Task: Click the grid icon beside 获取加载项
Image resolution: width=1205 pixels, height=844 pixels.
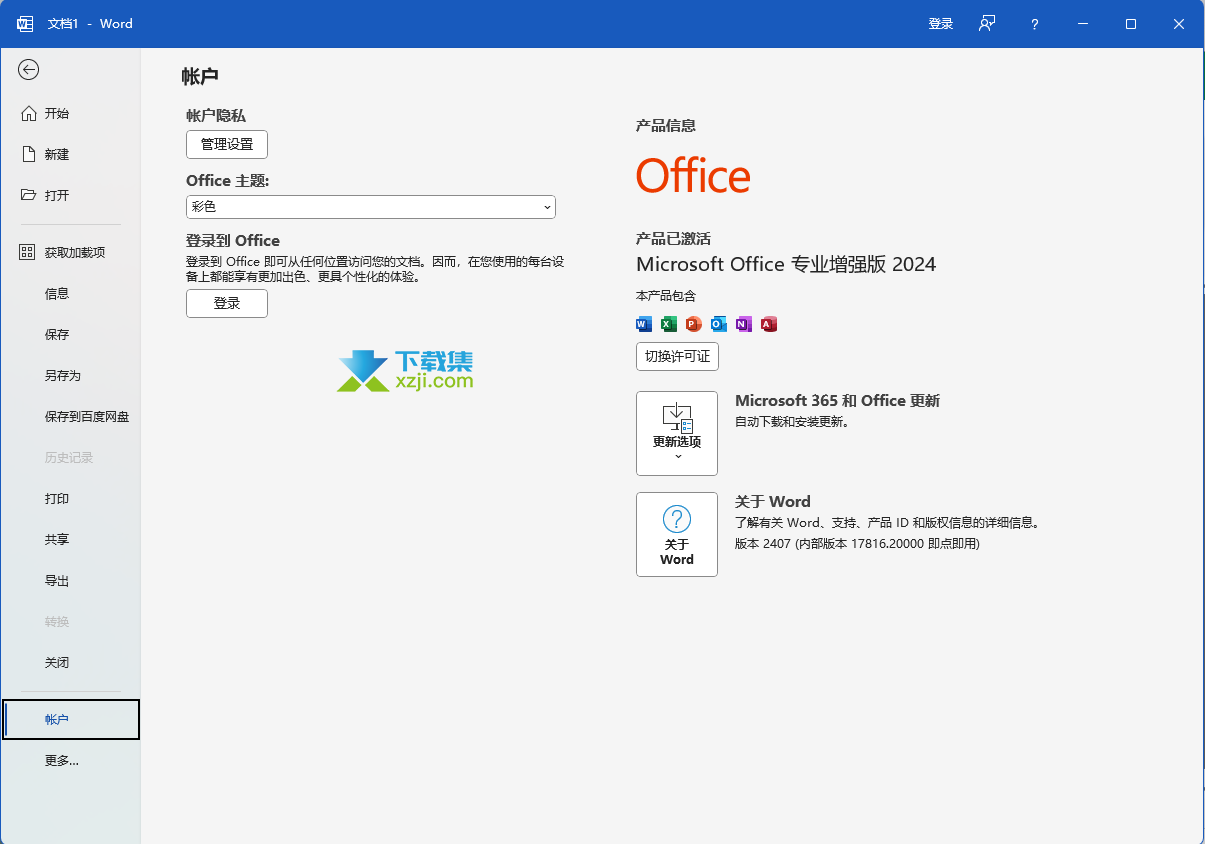Action: pyautogui.click(x=28, y=252)
